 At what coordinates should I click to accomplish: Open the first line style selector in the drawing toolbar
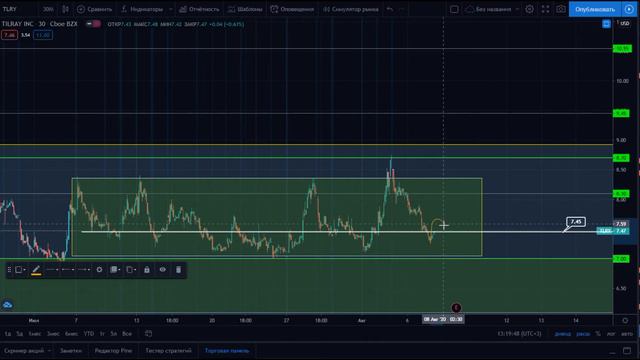tap(52, 269)
